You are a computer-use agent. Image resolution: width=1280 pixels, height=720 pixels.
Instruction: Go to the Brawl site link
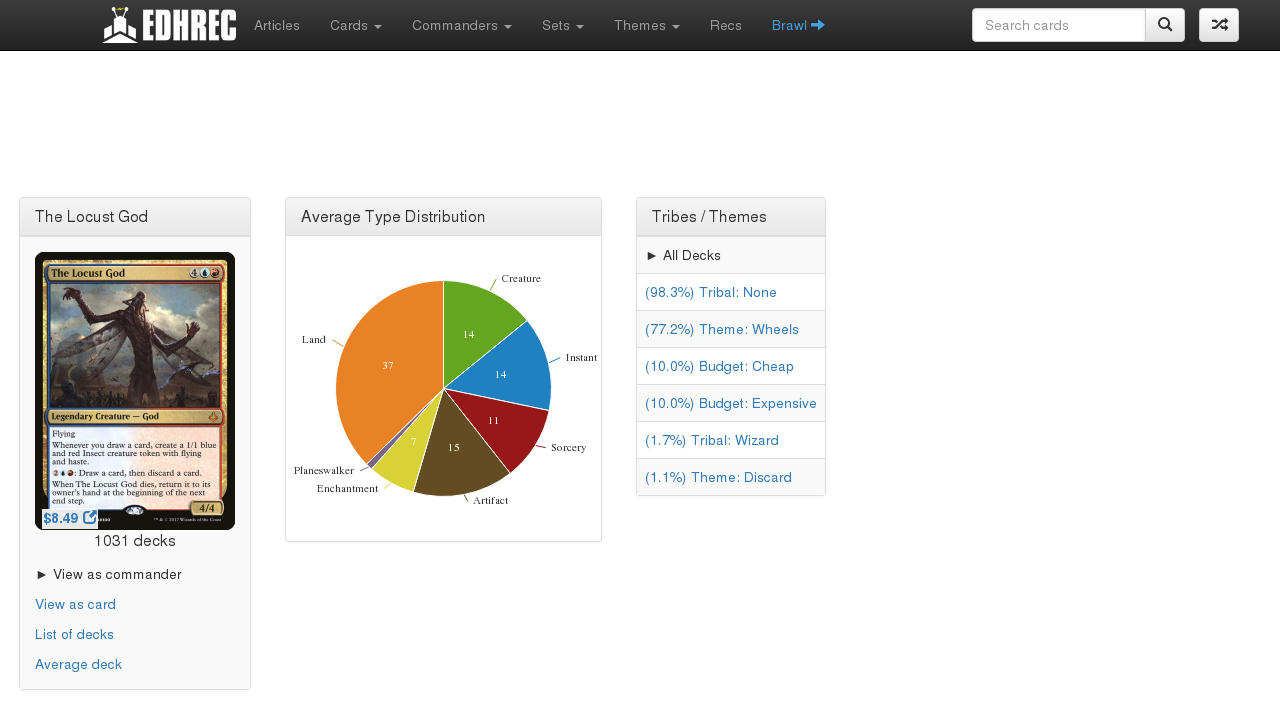pyautogui.click(x=798, y=25)
